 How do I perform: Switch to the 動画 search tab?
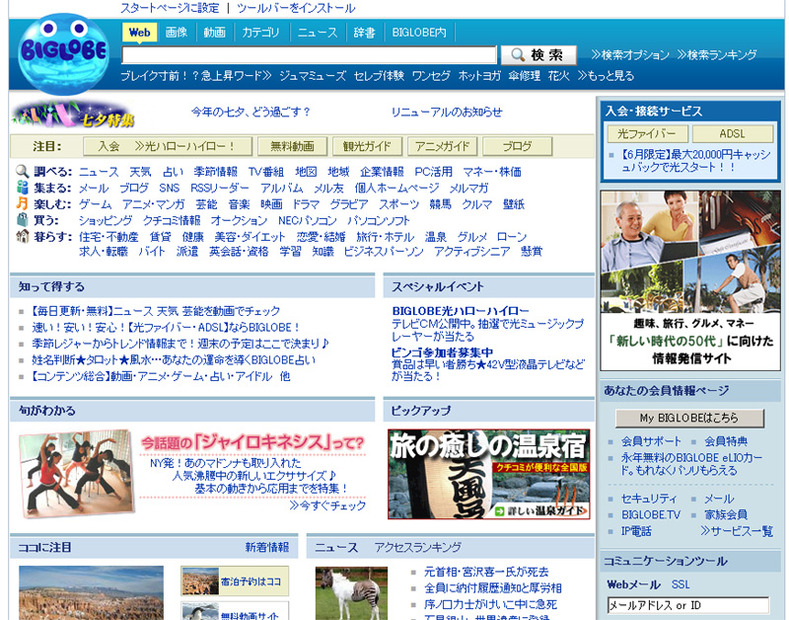coord(214,33)
